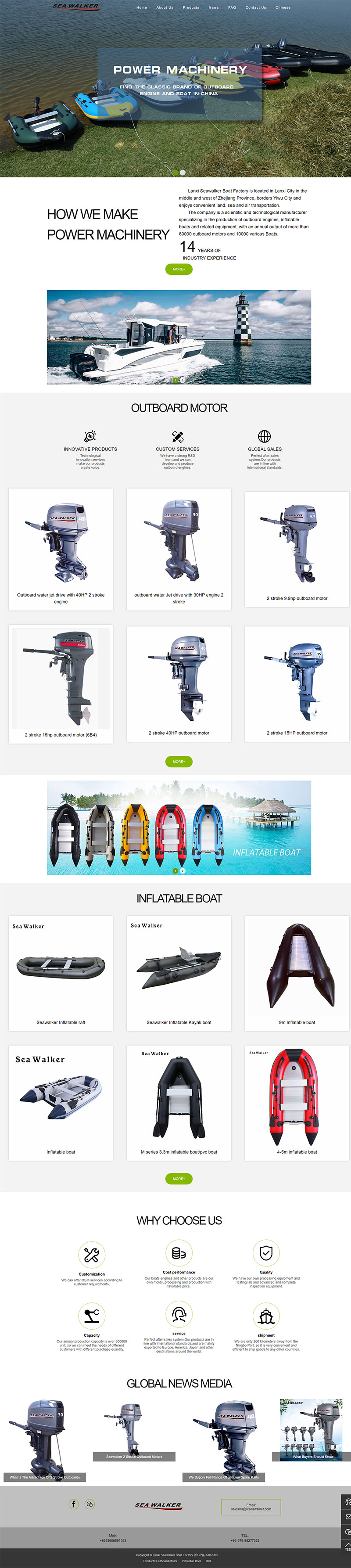Click the Global Sales globe icon
The width and height of the screenshot is (351, 1568).
tap(264, 436)
